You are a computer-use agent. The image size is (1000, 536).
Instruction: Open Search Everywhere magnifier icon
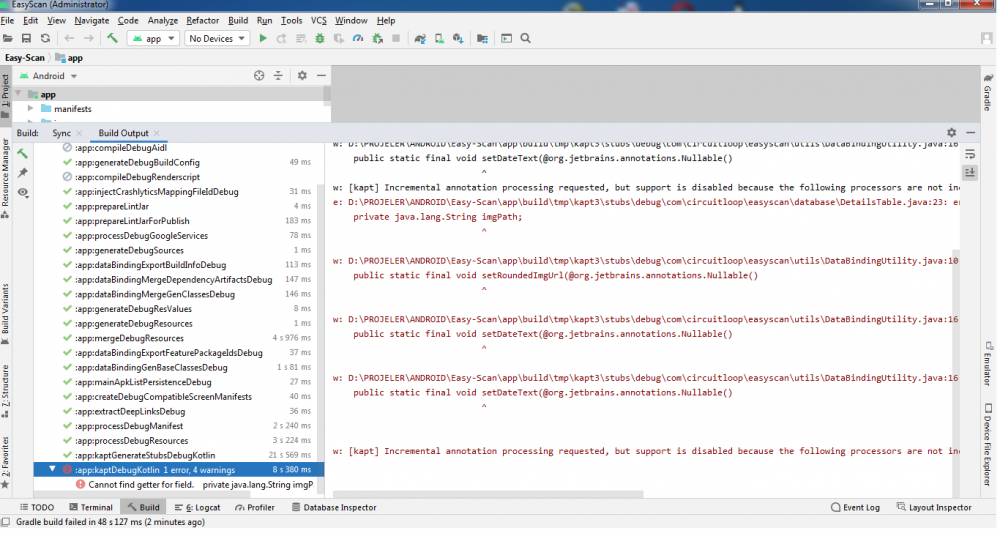[525, 39]
